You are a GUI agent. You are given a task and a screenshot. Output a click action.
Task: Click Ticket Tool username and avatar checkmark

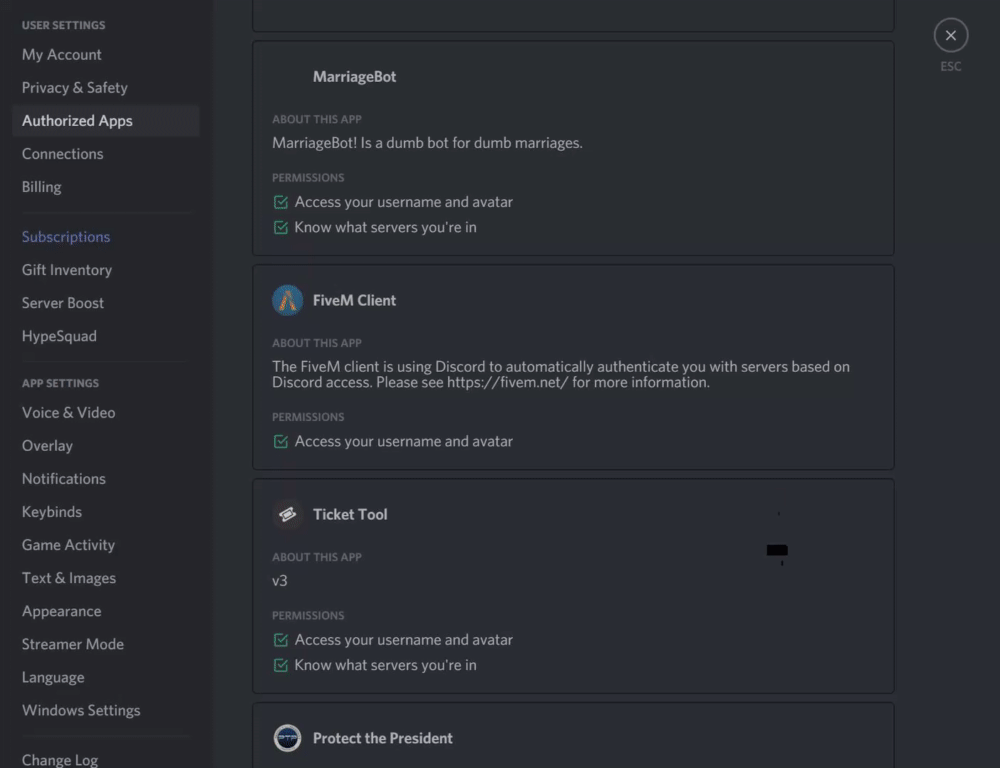(281, 640)
